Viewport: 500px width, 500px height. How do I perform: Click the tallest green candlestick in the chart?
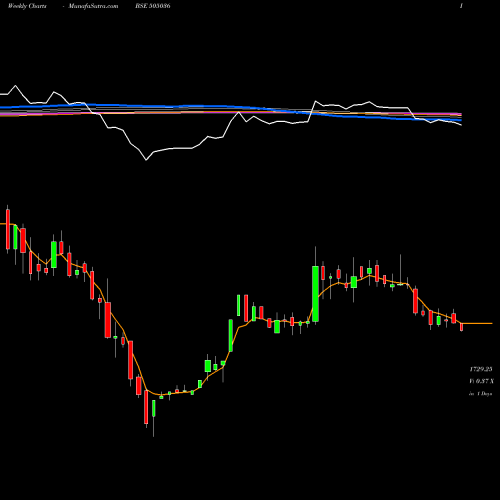[x=315, y=294]
